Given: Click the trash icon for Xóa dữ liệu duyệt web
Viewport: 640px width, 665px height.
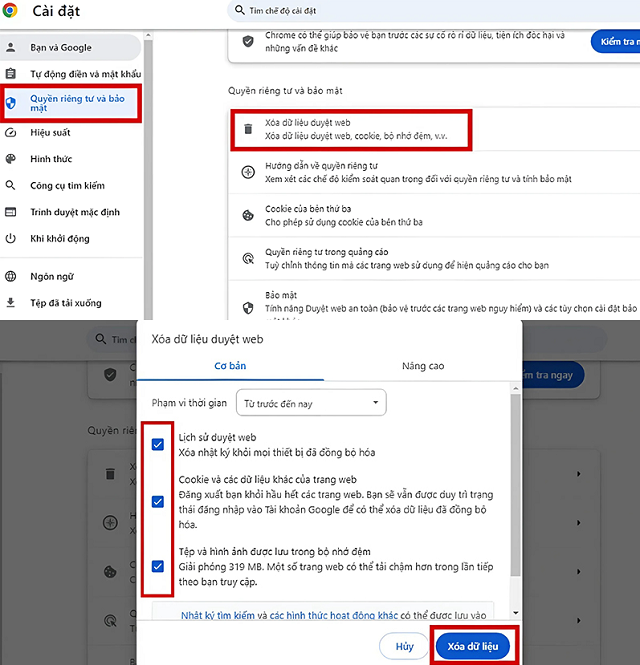Looking at the screenshot, I should coord(248,128).
